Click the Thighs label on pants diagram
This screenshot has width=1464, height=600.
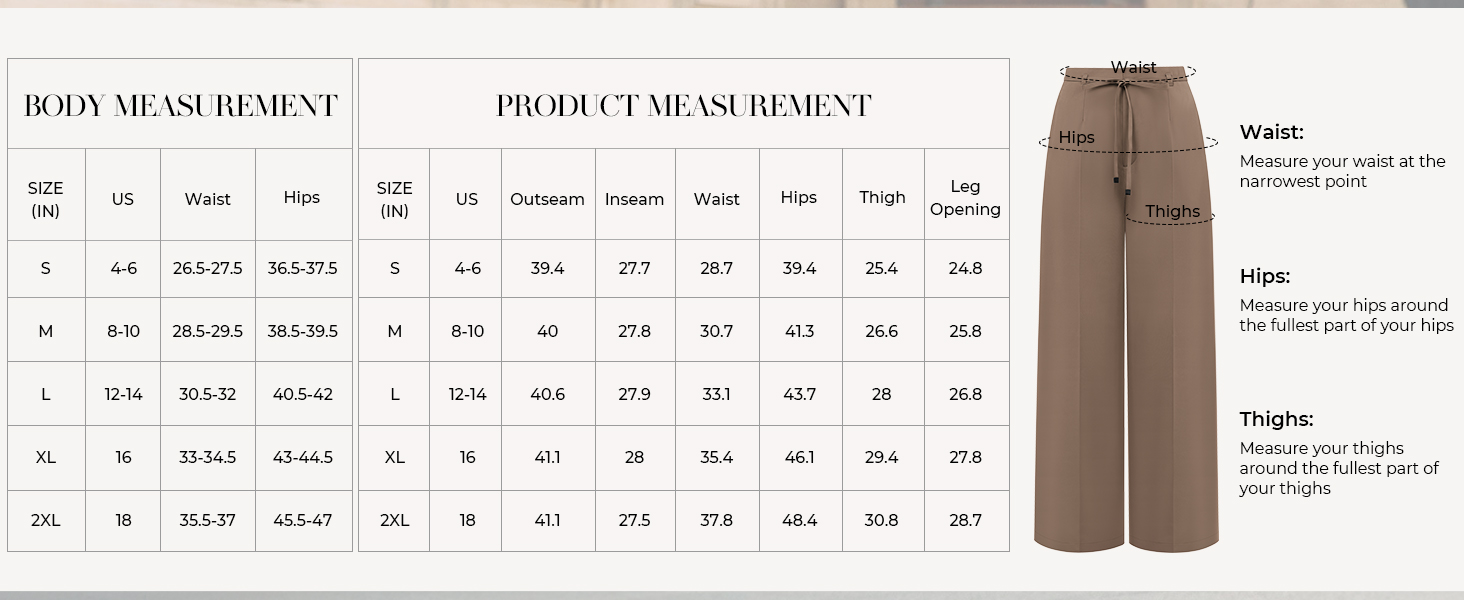click(x=1172, y=211)
